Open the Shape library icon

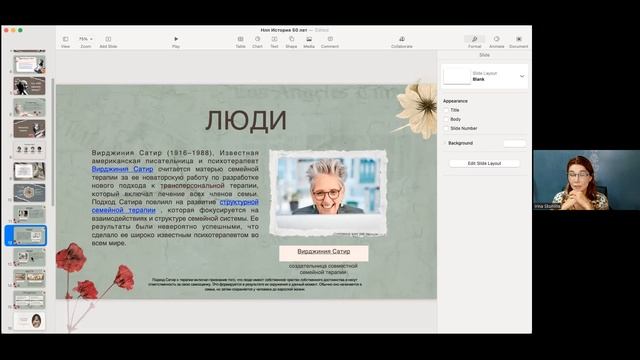tap(291, 39)
